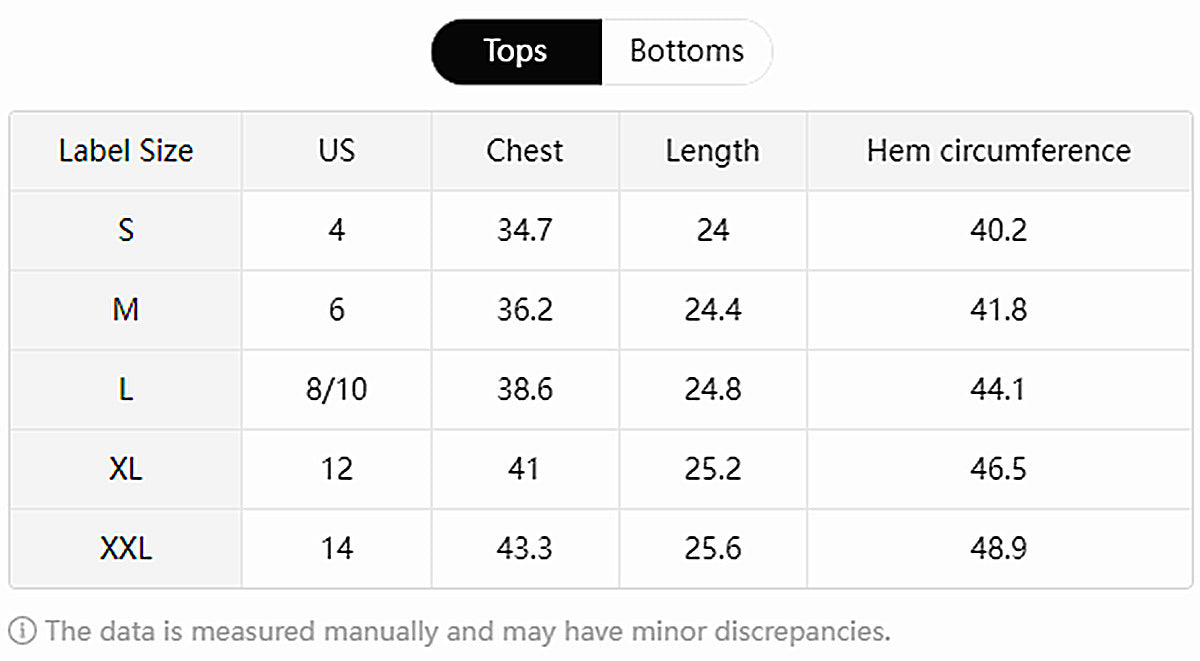Viewport: 1200px width, 661px height.
Task: Select the Tops tab
Action: [516, 51]
